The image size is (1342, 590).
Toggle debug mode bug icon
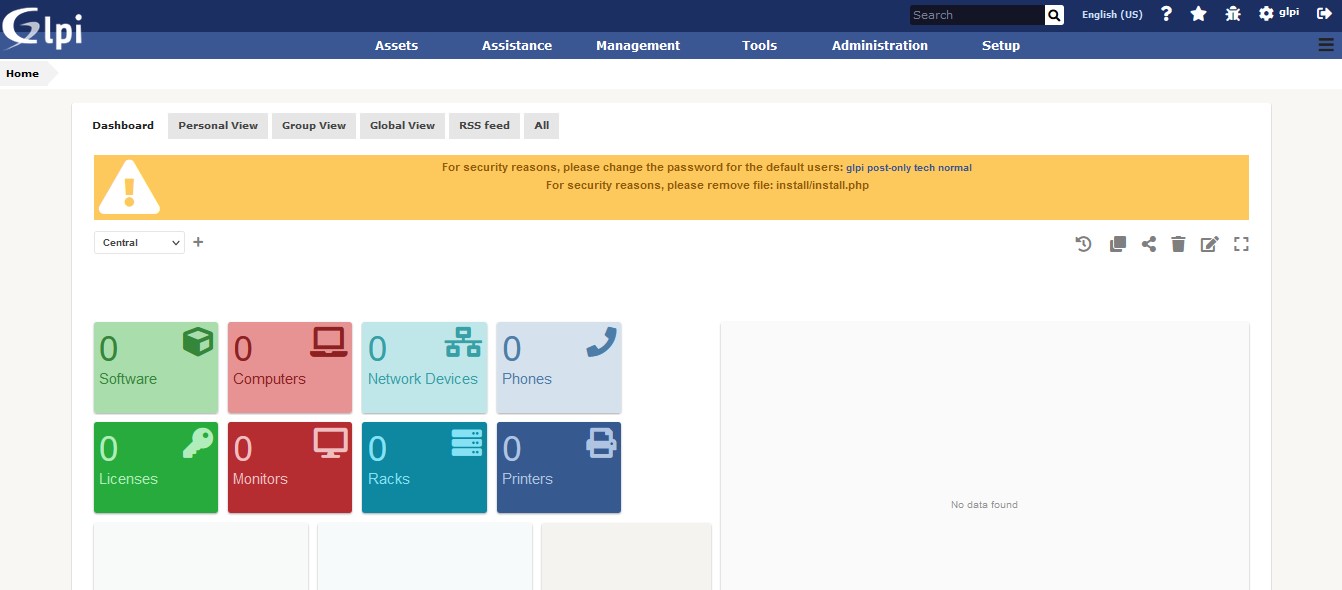[x=1232, y=14]
